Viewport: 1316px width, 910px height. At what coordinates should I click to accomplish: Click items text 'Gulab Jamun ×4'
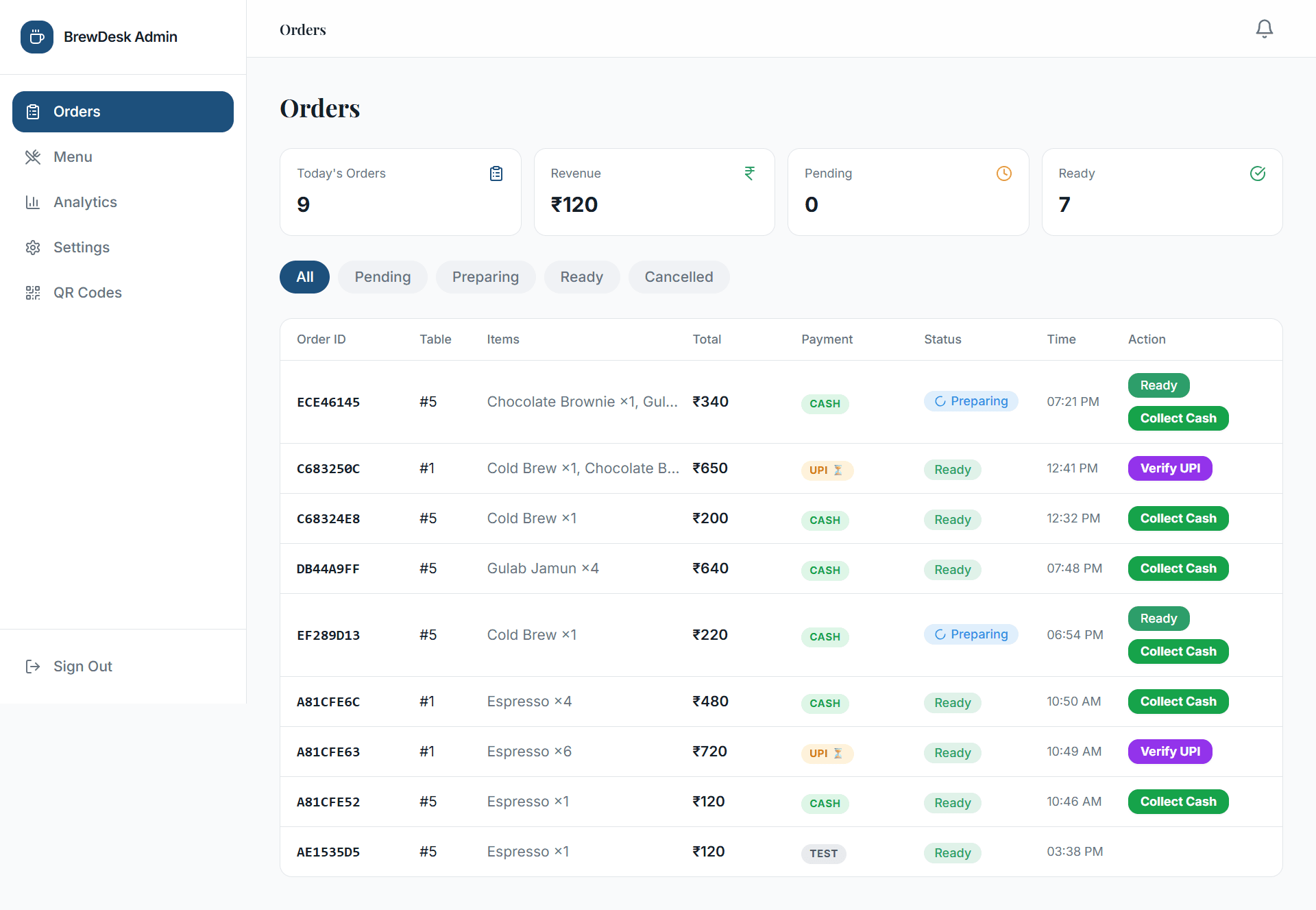(543, 568)
